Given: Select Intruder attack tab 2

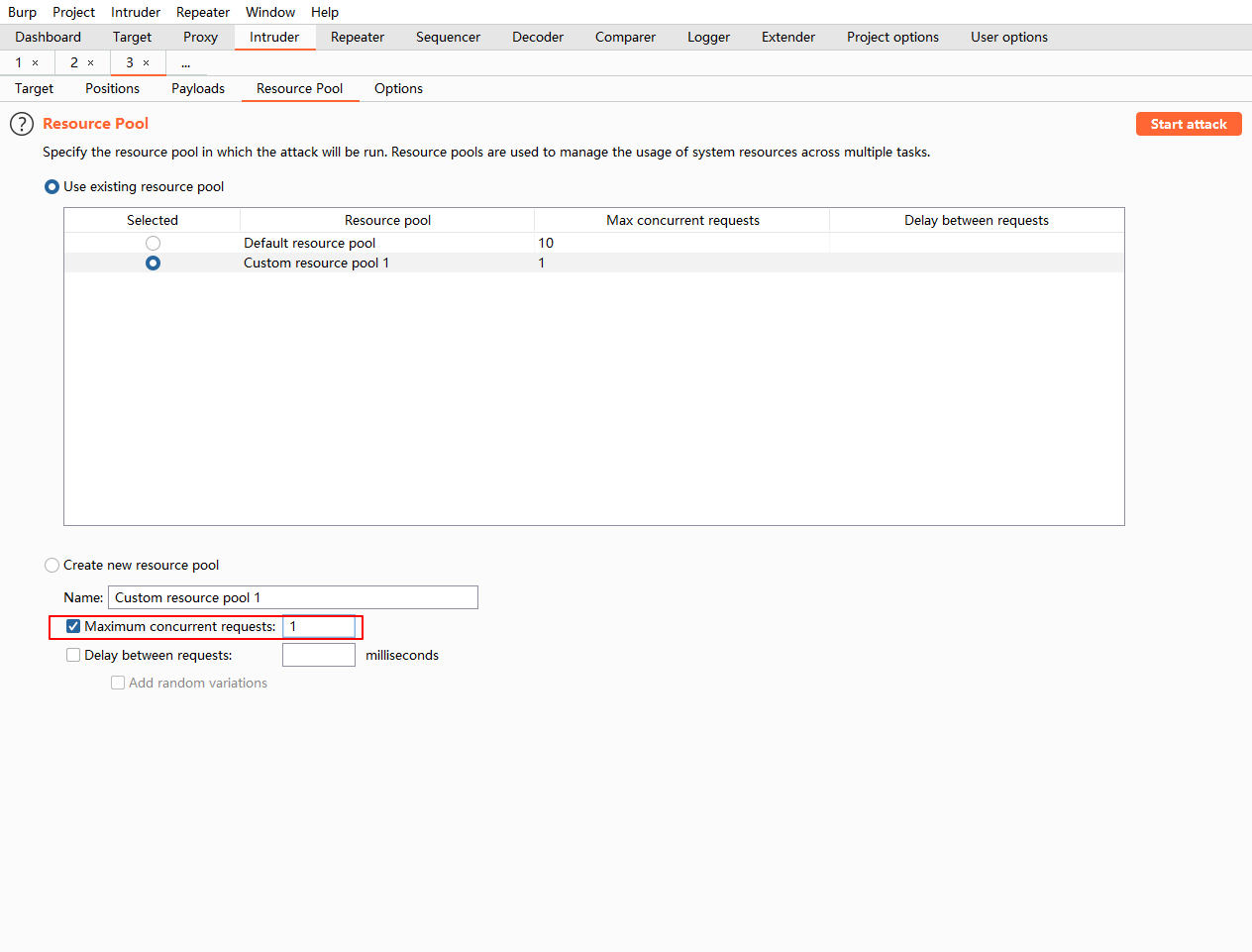Looking at the screenshot, I should point(74,62).
